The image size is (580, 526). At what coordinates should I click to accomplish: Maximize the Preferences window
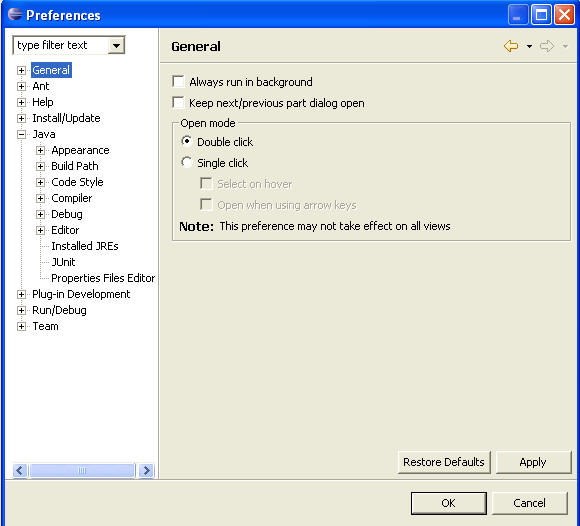[541, 15]
